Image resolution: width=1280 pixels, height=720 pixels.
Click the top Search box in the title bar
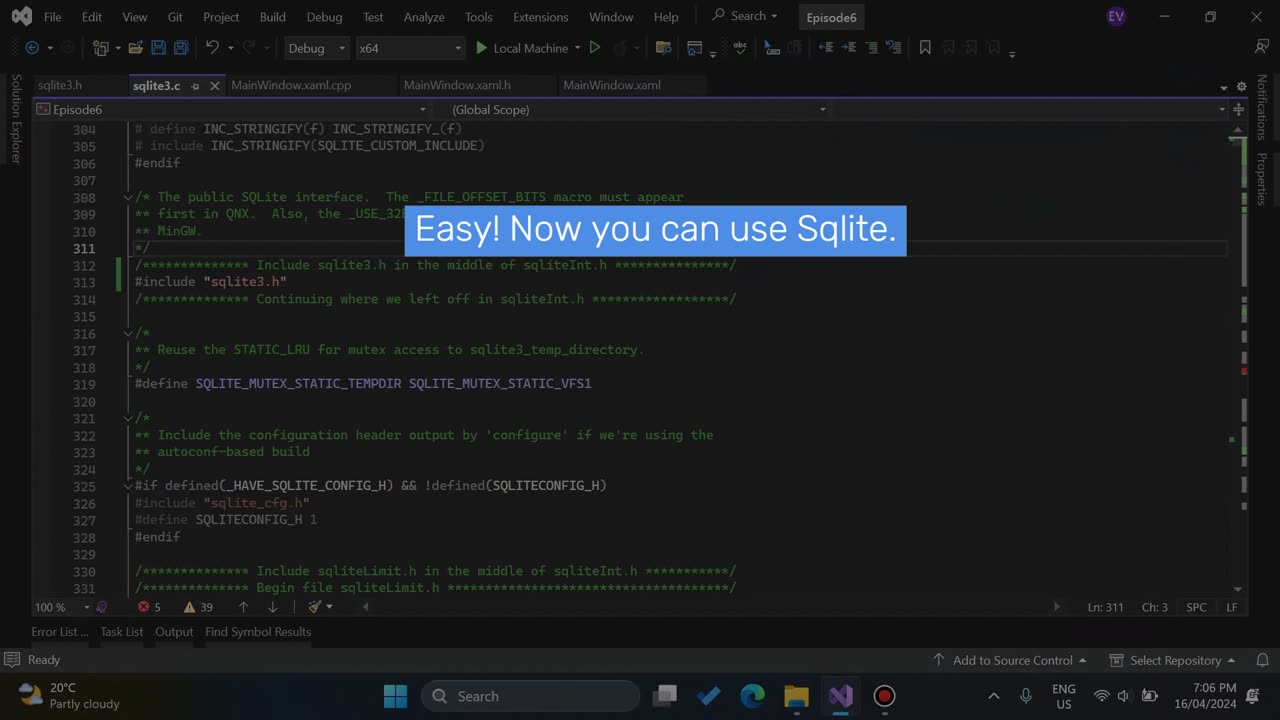(745, 16)
